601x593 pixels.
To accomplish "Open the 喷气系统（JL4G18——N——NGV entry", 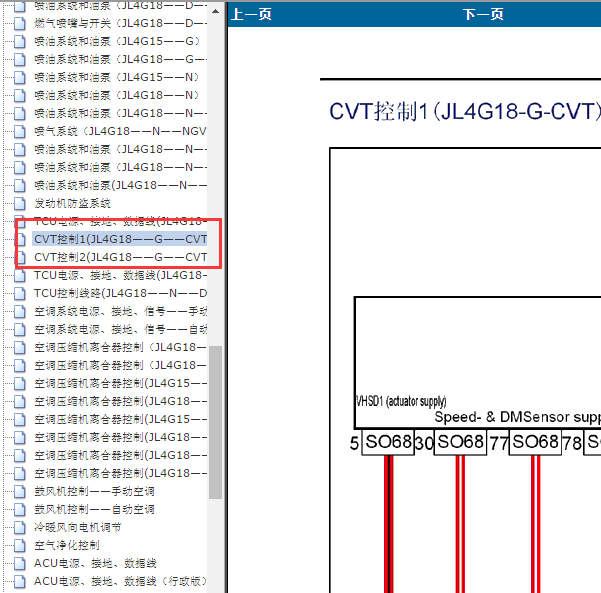I will [x=120, y=131].
